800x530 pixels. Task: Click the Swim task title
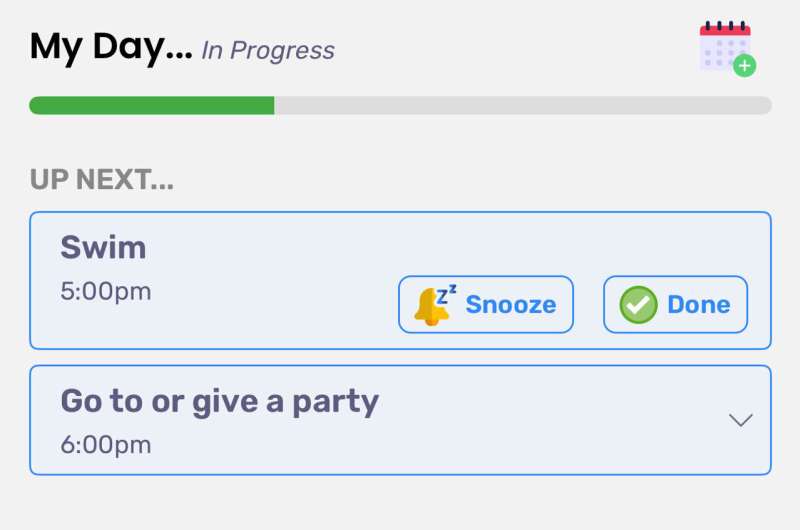(104, 247)
